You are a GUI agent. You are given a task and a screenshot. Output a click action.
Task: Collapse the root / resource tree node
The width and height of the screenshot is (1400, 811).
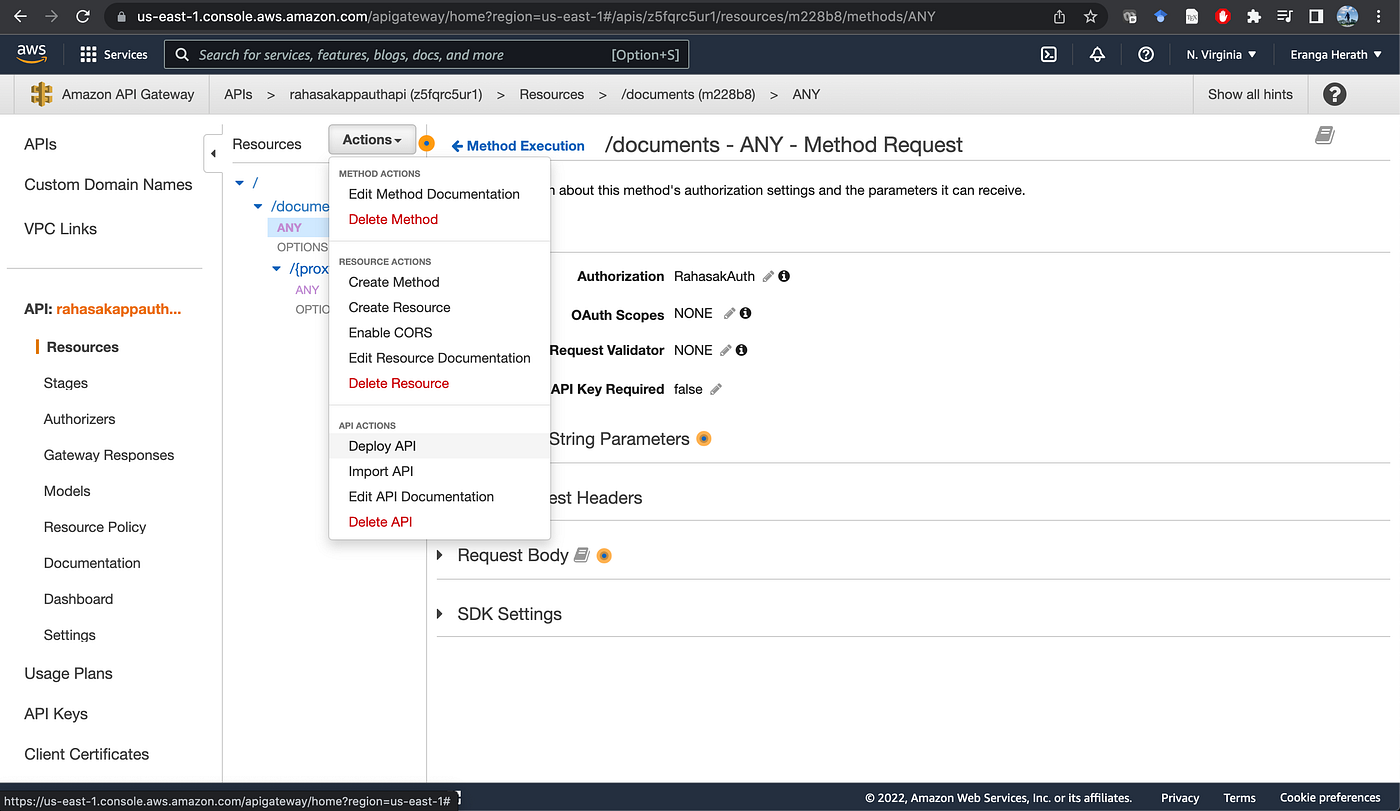pos(240,182)
